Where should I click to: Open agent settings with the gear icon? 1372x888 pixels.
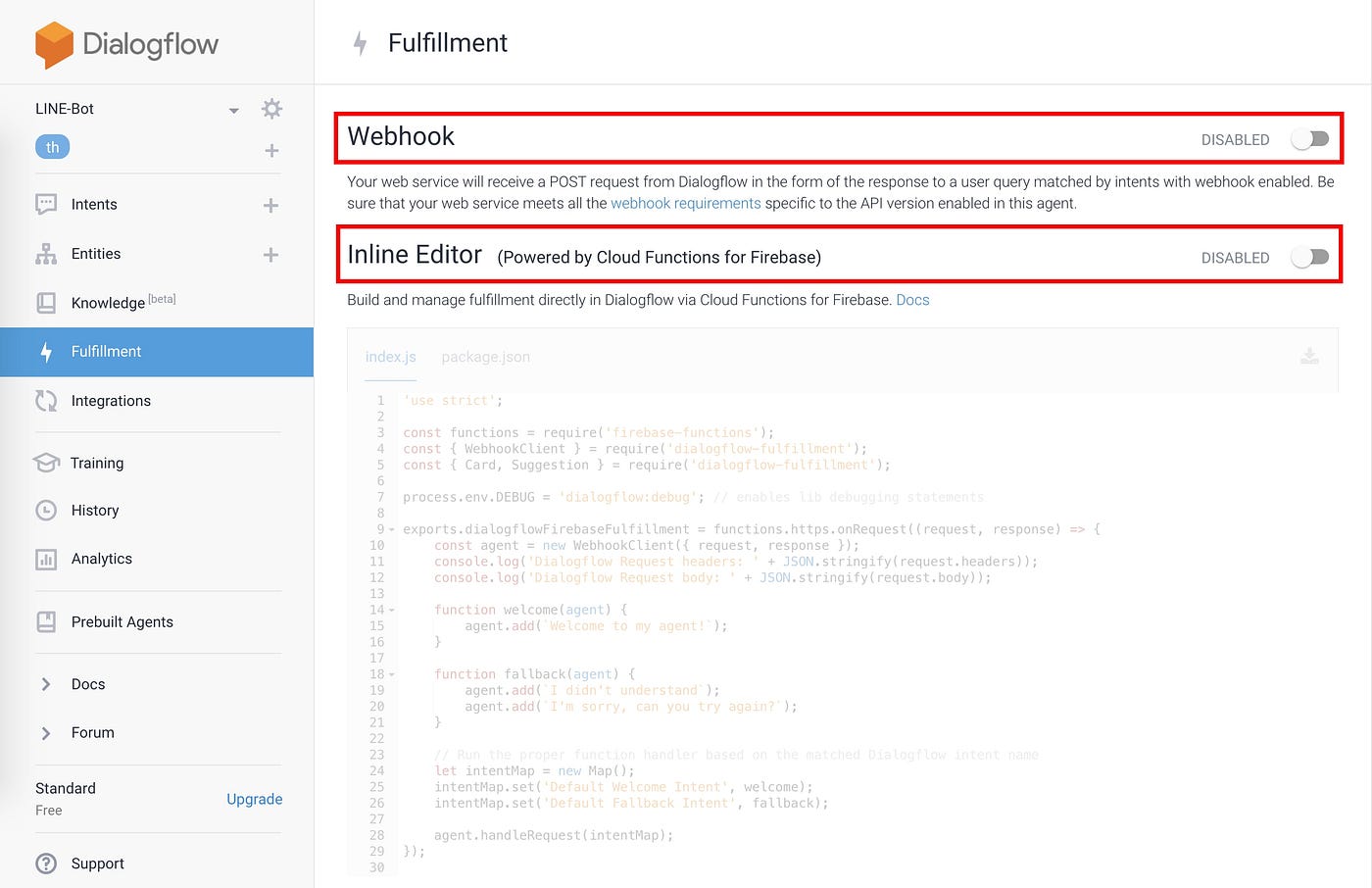click(271, 109)
